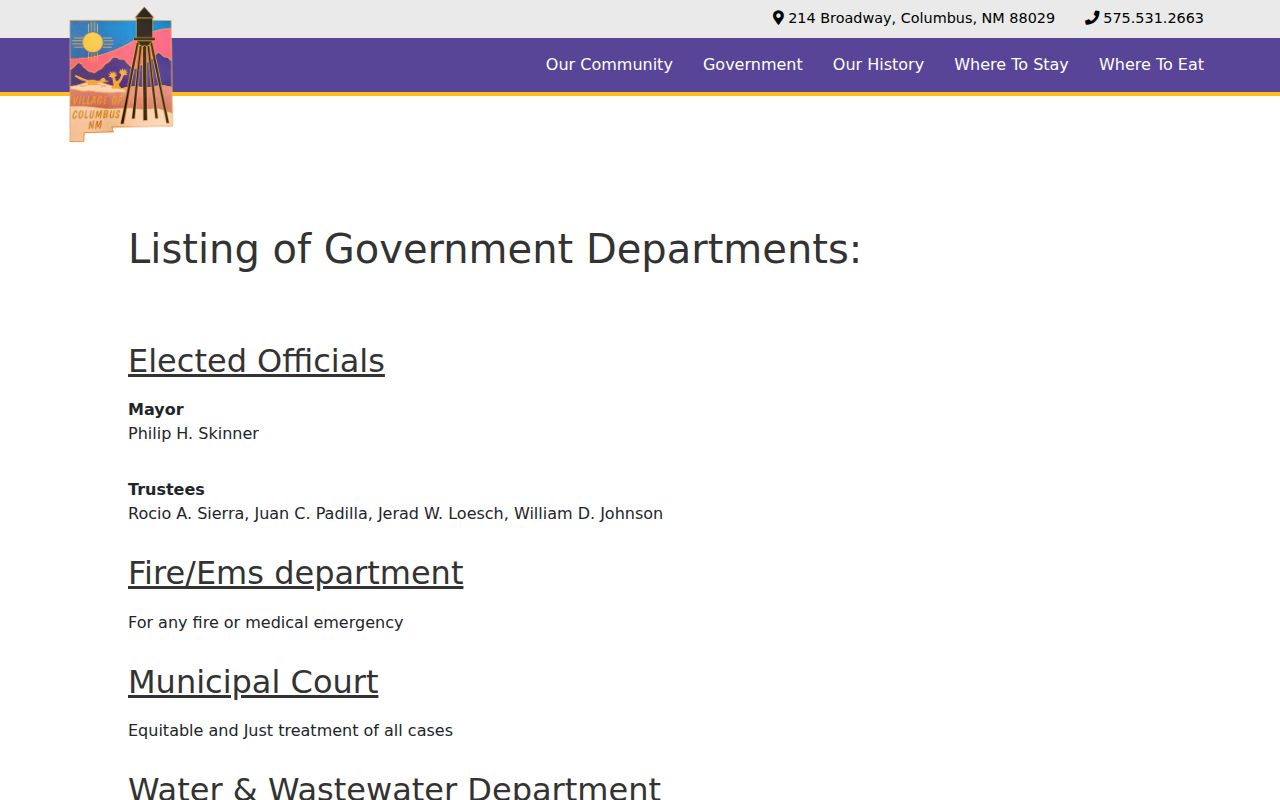Click the map pin icon beside the address
The height and width of the screenshot is (800, 1280).
(778, 18)
